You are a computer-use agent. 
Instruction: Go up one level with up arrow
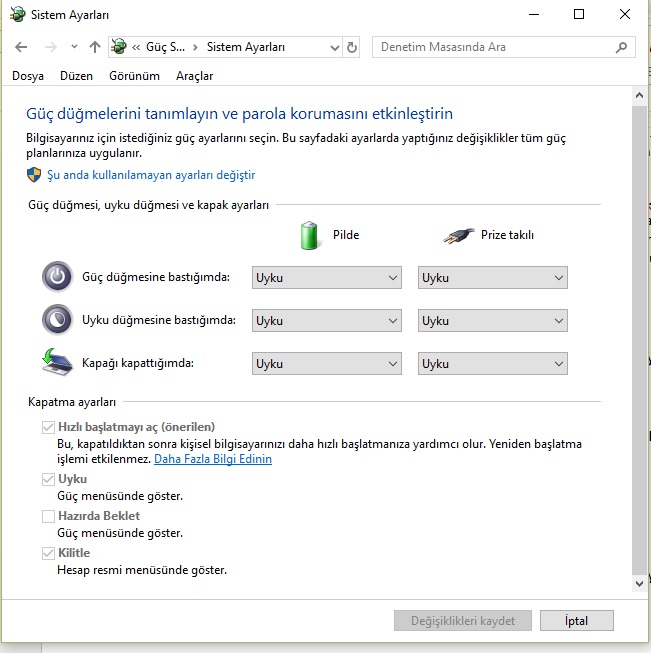point(95,47)
